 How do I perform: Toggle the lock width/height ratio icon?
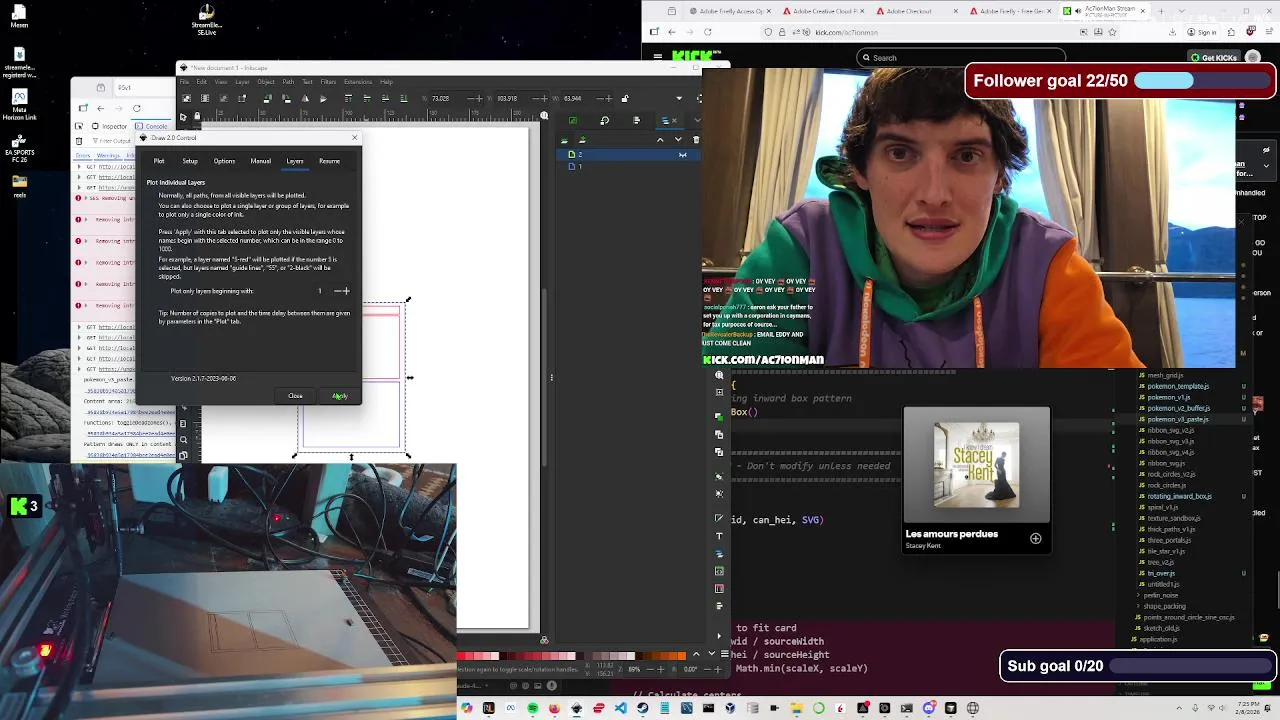tap(625, 99)
